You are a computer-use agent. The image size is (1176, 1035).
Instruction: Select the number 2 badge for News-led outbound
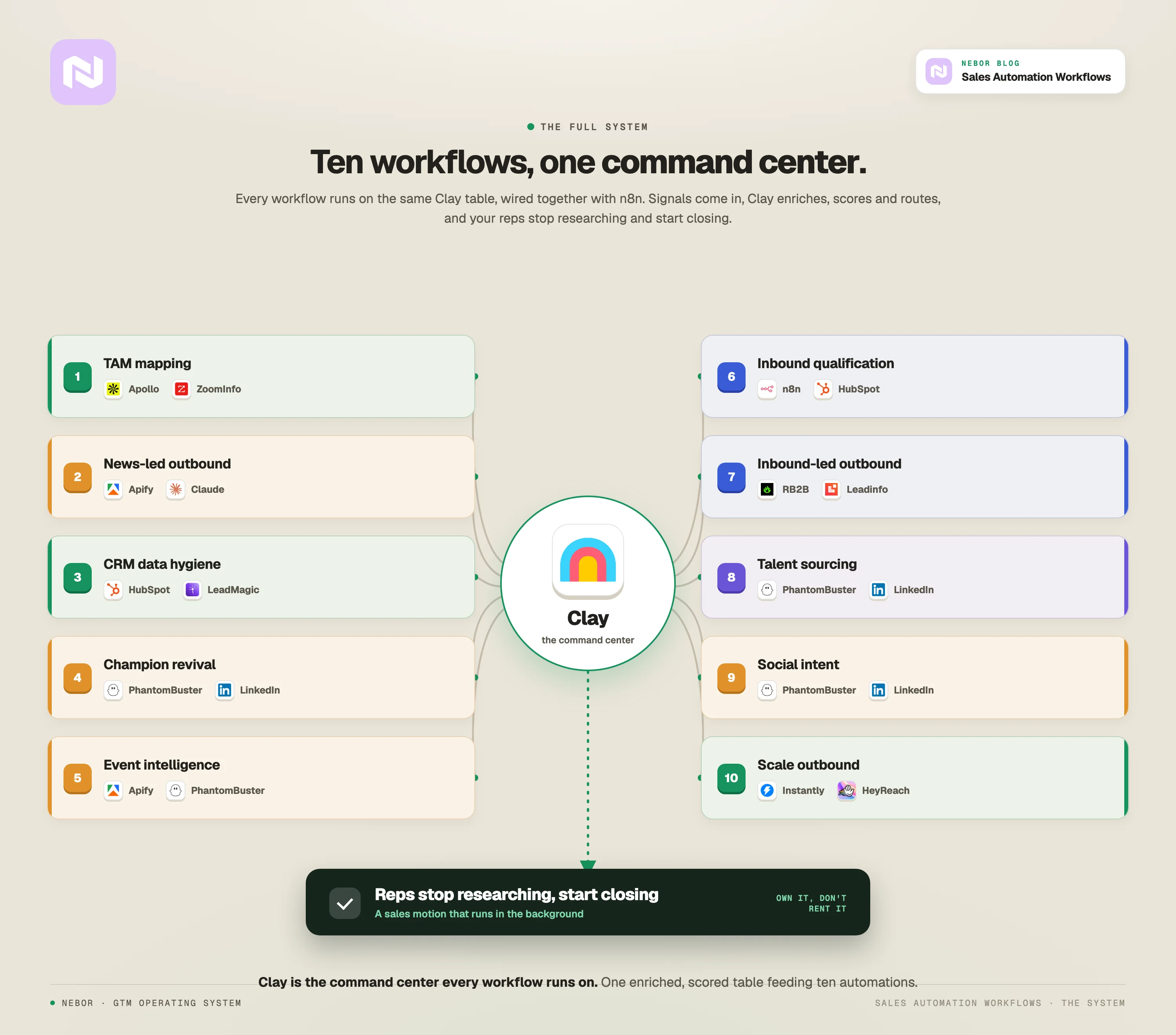pos(78,478)
